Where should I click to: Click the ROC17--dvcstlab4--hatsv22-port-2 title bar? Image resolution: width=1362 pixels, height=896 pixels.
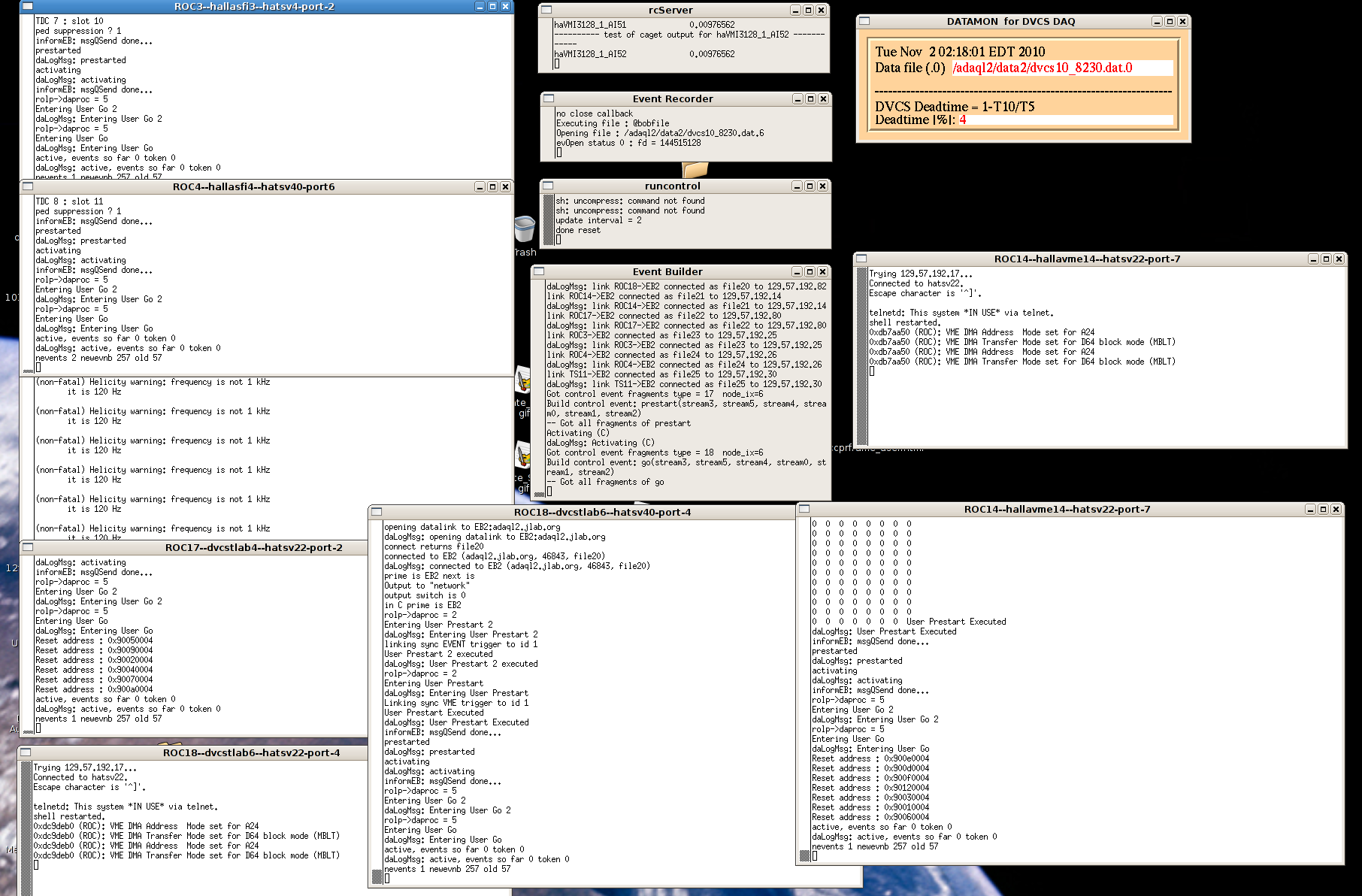(253, 548)
